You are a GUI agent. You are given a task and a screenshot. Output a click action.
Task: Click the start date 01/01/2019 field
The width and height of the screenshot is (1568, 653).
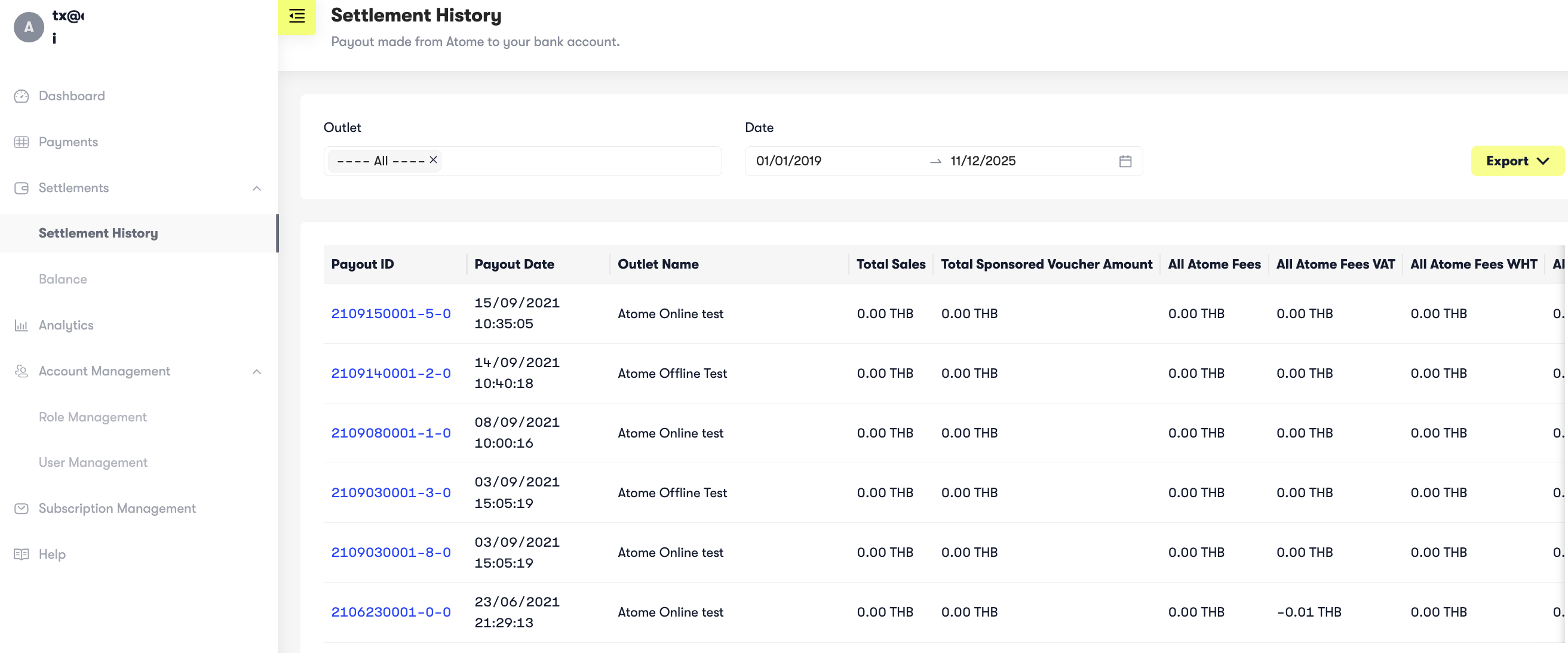click(789, 161)
